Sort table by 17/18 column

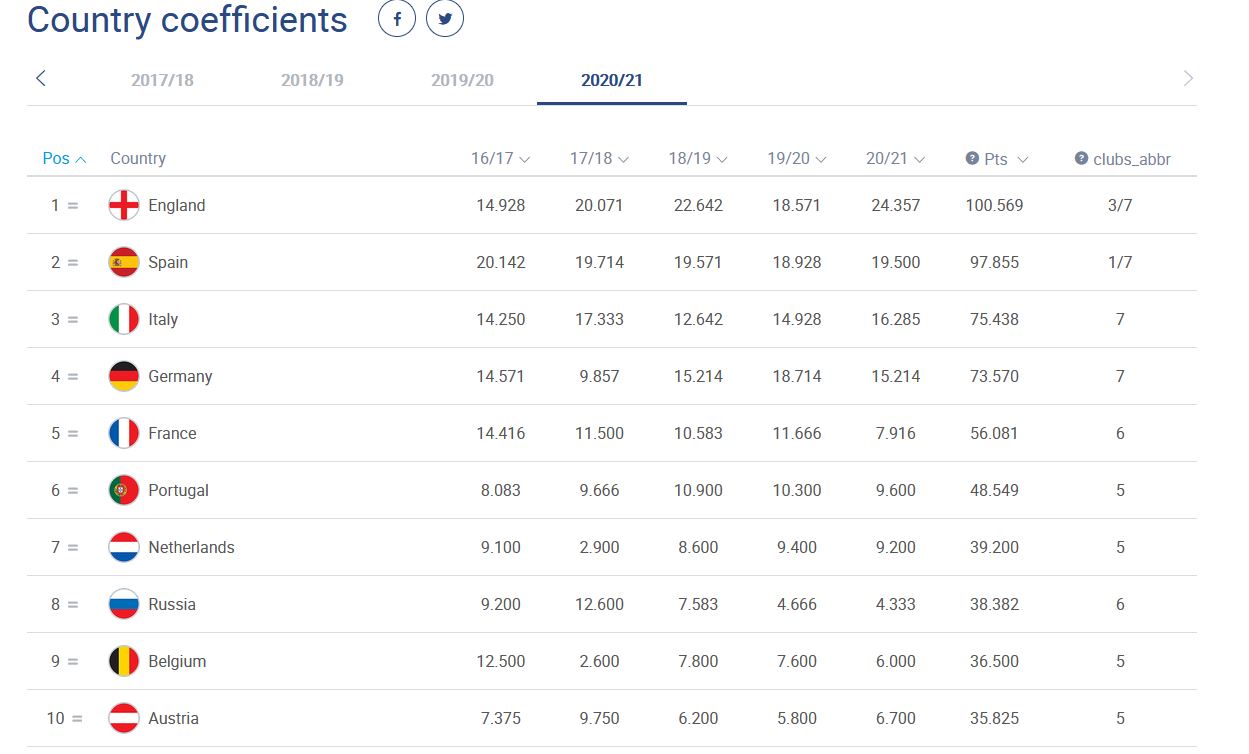599,158
